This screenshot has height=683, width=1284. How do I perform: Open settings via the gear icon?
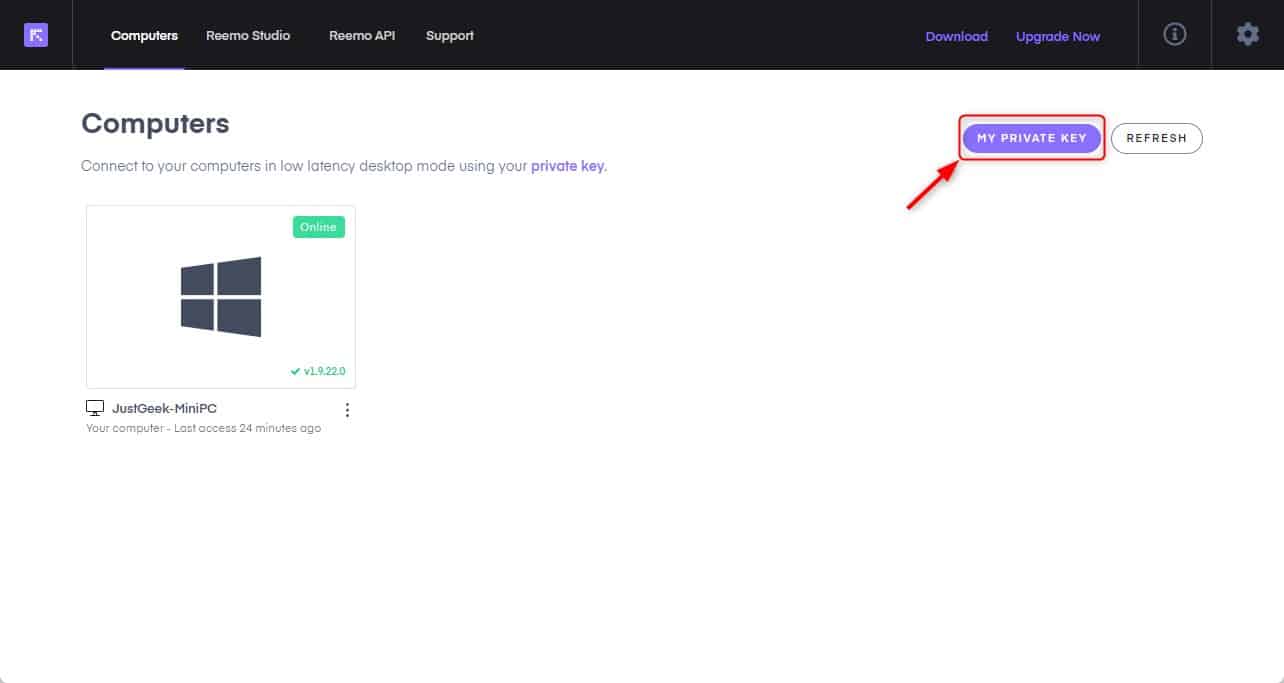click(1248, 34)
